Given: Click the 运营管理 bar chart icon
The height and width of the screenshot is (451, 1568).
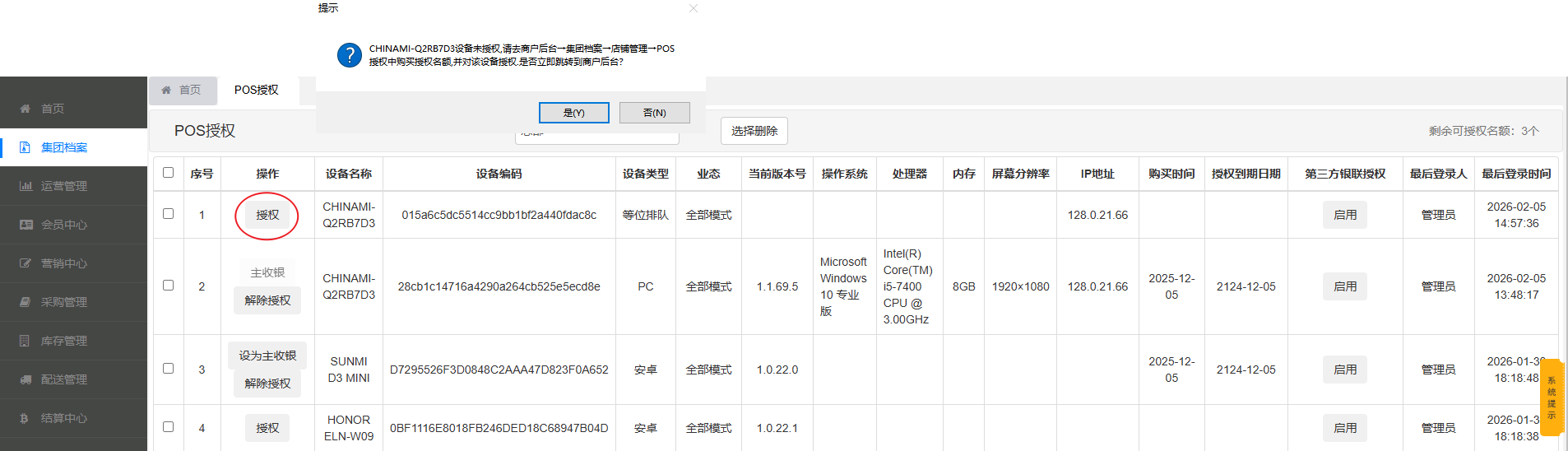Looking at the screenshot, I should pos(25,186).
